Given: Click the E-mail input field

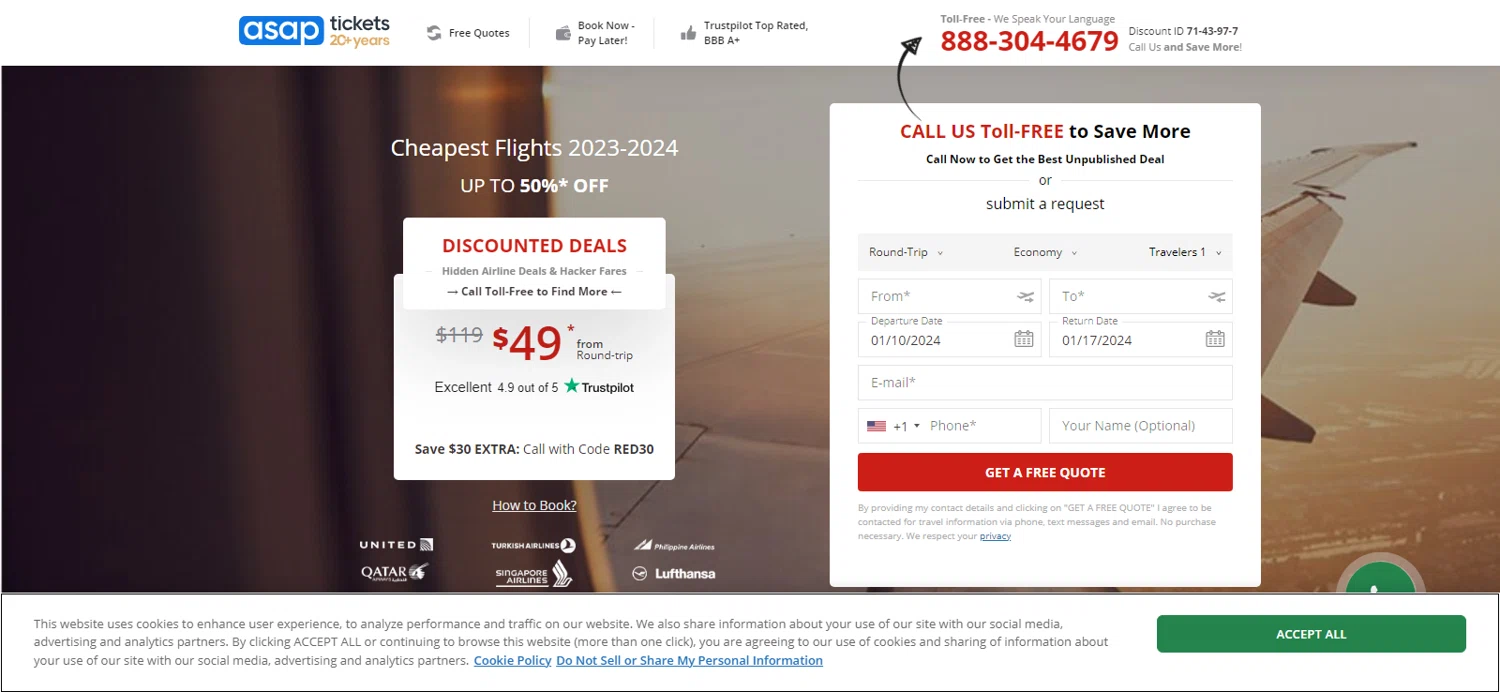Looking at the screenshot, I should point(1044,383).
